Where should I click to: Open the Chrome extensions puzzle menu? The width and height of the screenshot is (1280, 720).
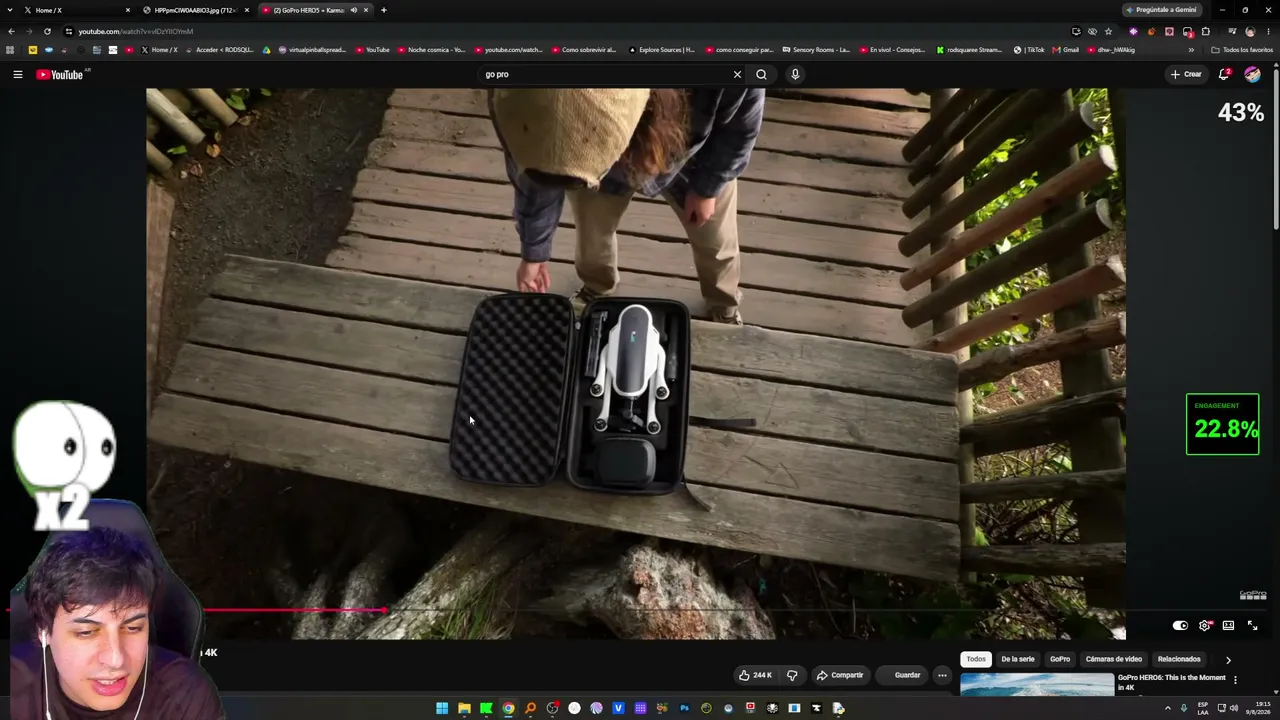click(x=1205, y=31)
